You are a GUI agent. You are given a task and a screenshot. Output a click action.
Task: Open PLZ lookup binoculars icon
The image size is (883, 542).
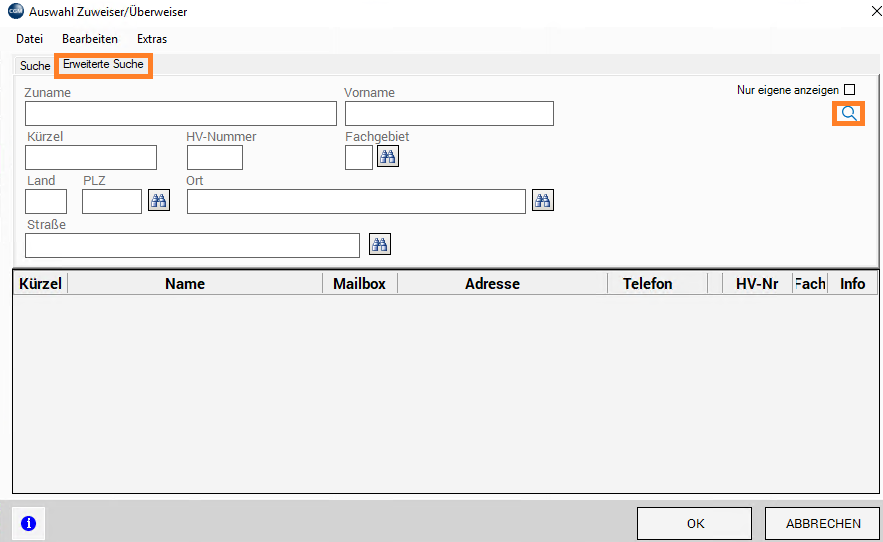159,201
